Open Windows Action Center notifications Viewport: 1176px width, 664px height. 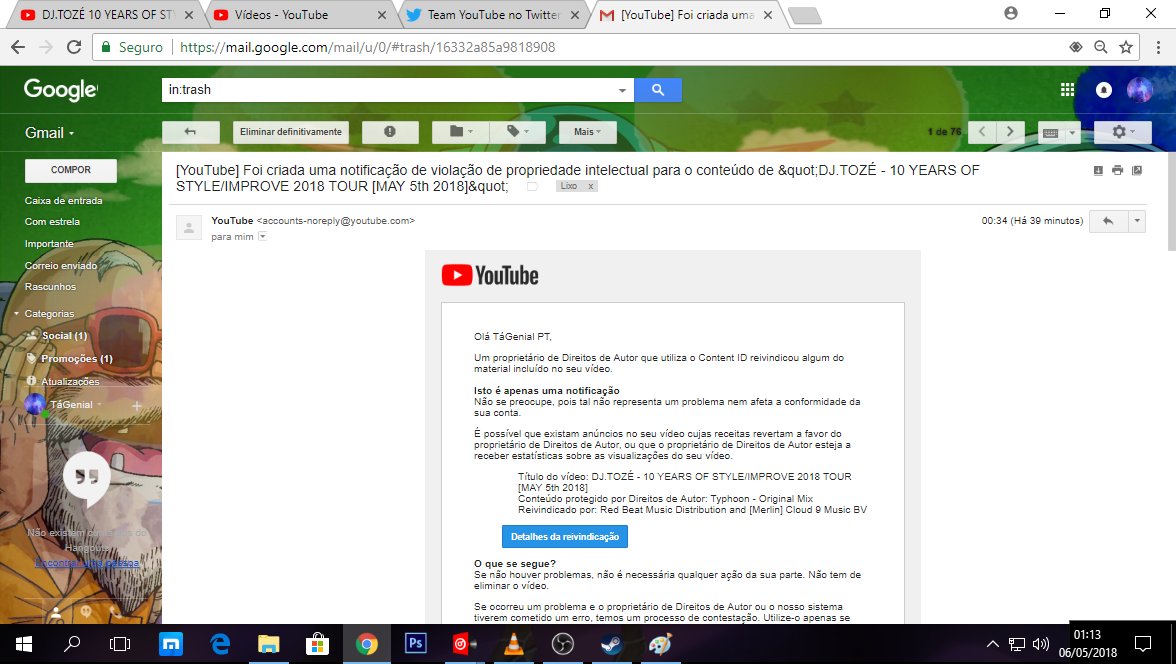click(1142, 644)
